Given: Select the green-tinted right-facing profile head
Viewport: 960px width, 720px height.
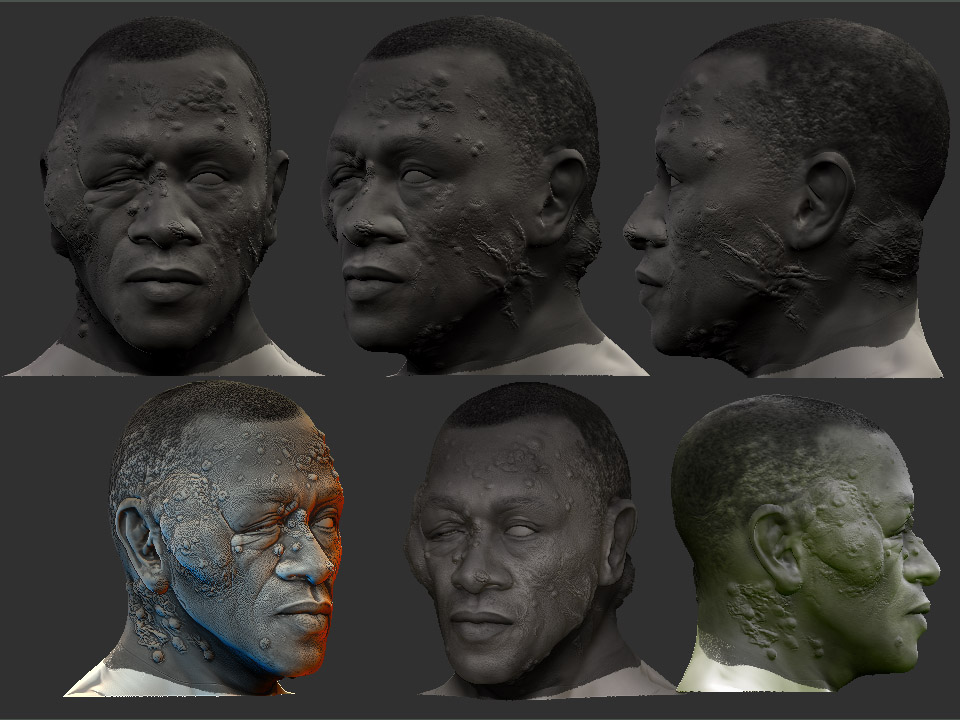Looking at the screenshot, I should tap(807, 544).
